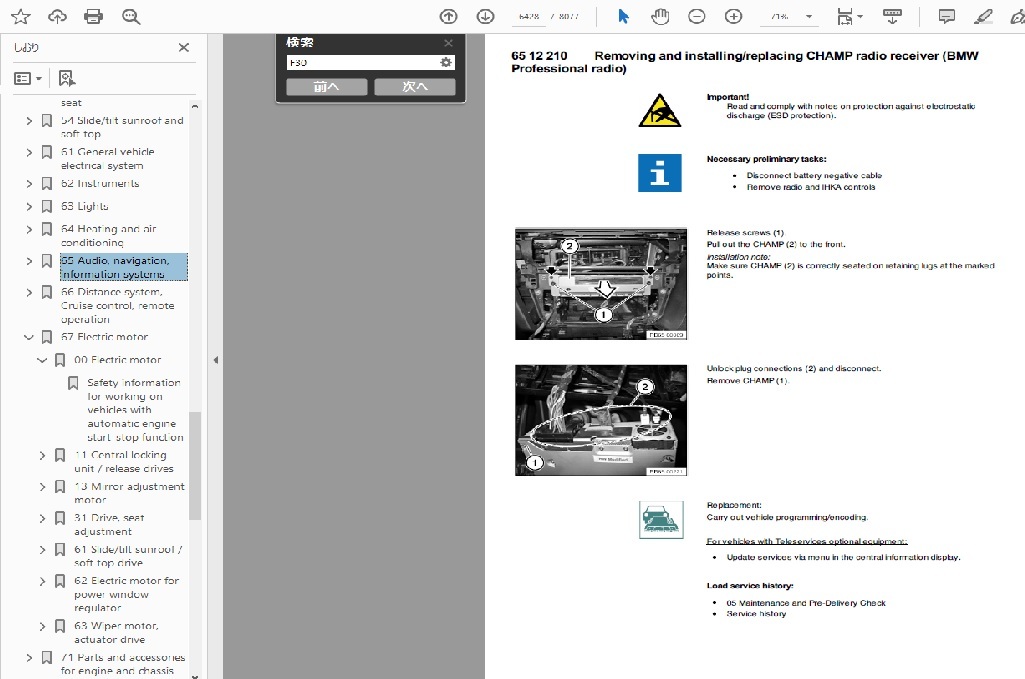This screenshot has height=679, width=1025.
Task: Expand 63 Lights bookmark
Action: (29, 207)
